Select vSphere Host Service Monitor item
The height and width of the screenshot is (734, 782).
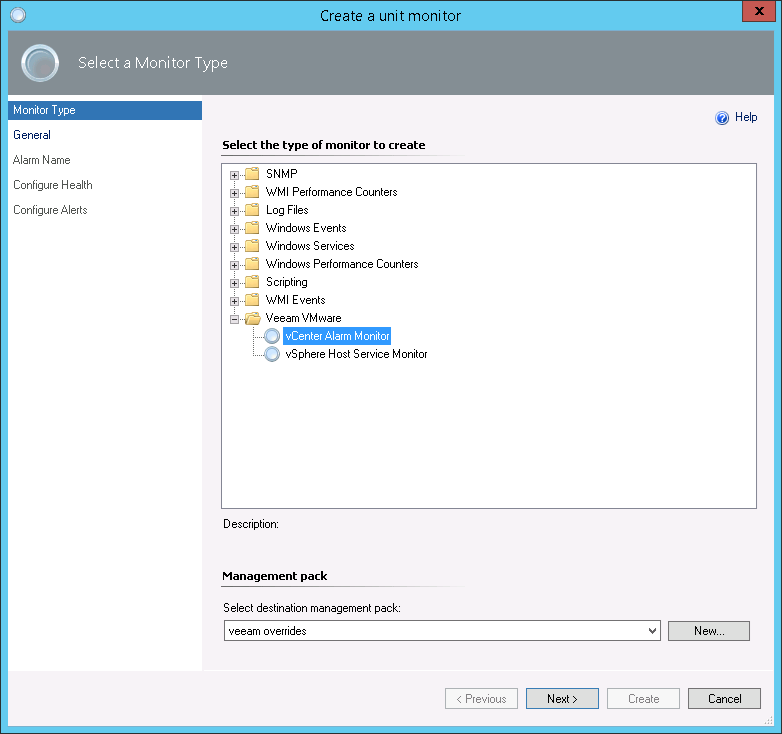point(356,354)
